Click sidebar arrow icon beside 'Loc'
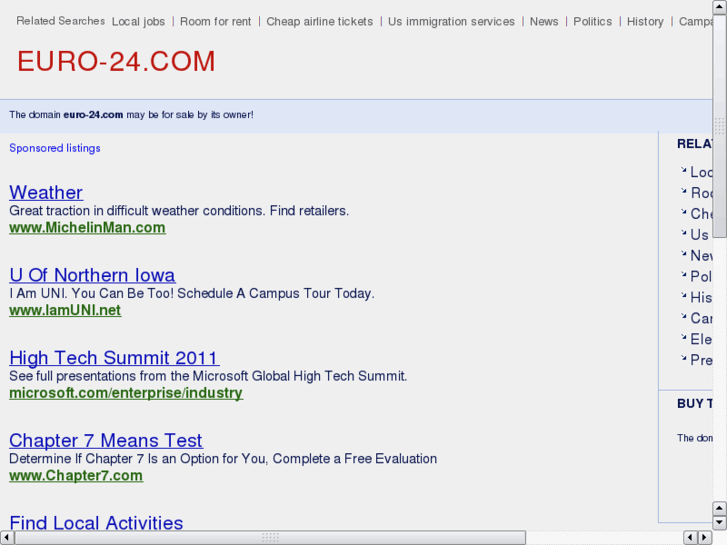This screenshot has height=545, width=727. point(683,170)
